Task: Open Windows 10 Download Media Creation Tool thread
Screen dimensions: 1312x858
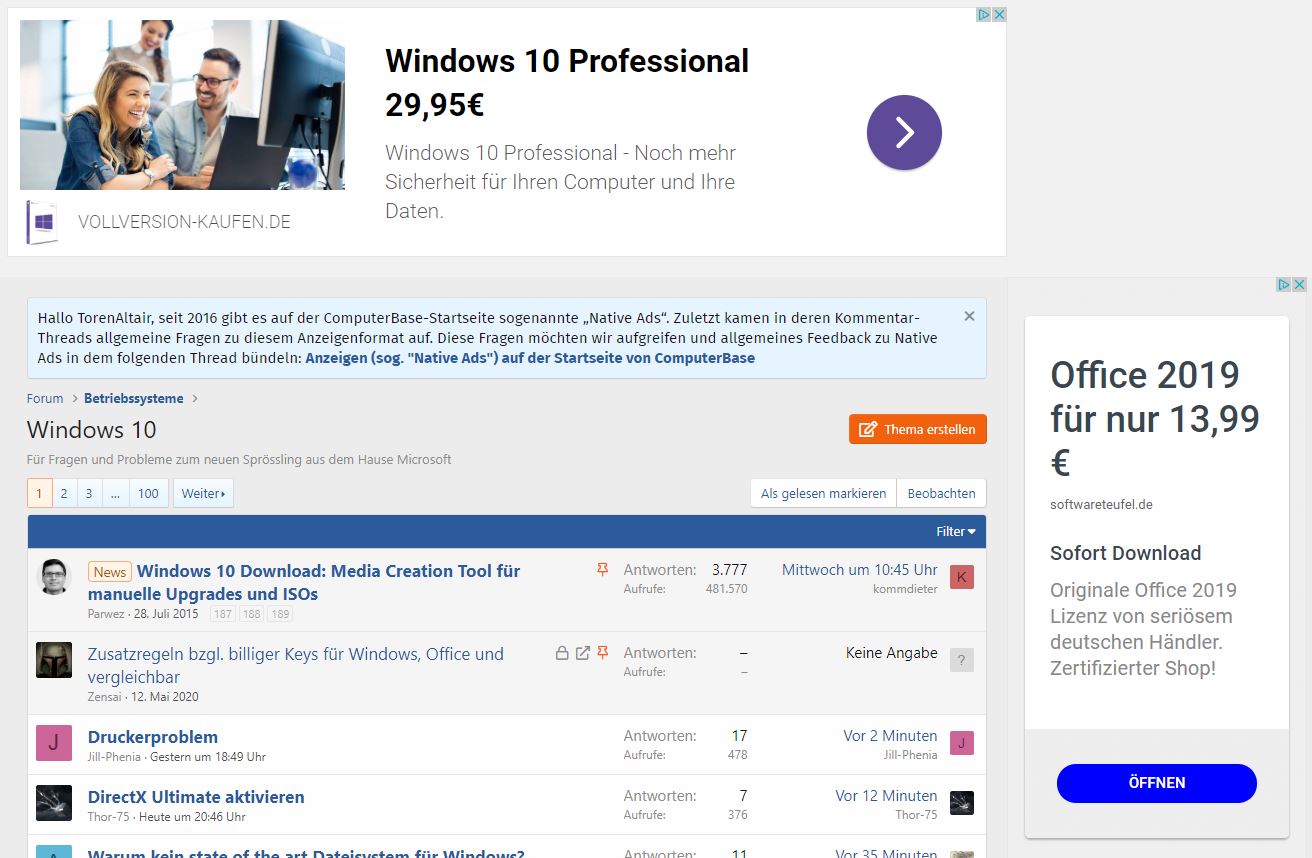Action: (304, 582)
